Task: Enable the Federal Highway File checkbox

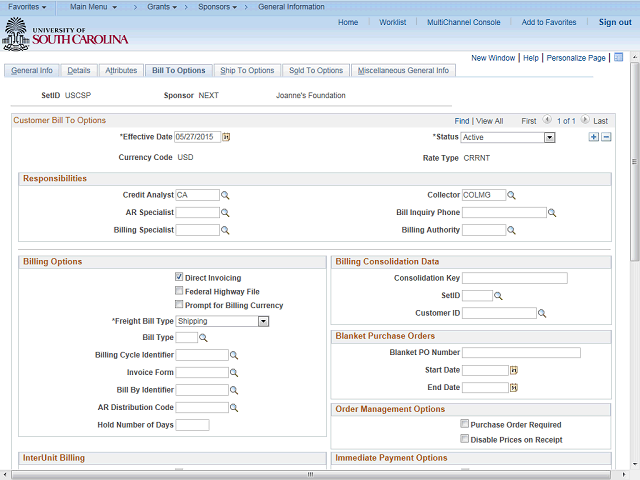Action: pos(179,291)
